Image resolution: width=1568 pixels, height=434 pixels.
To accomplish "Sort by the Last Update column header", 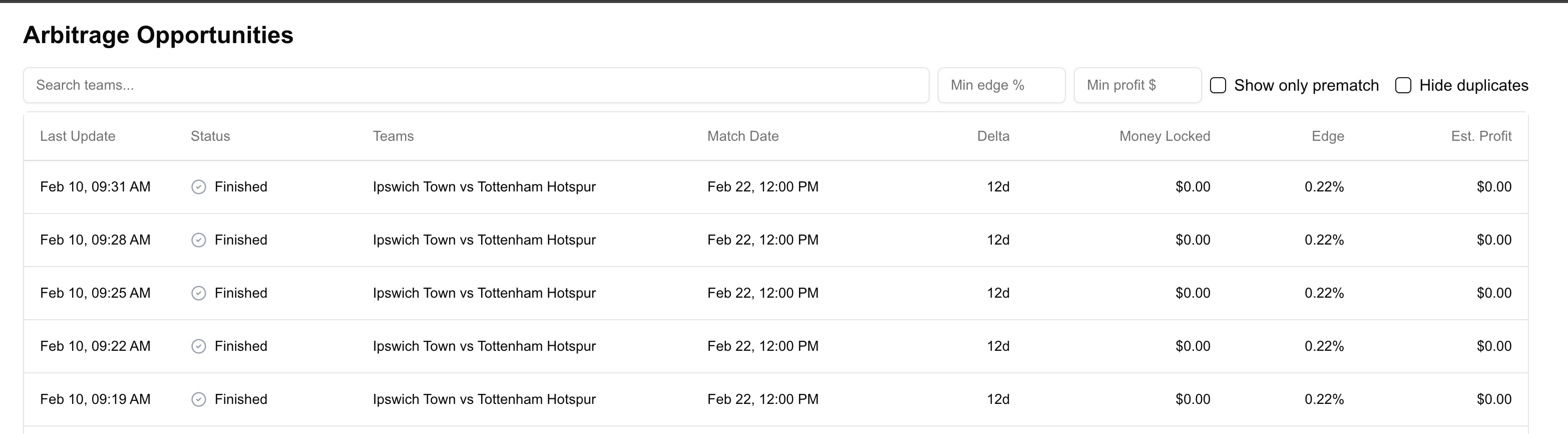I will 78,136.
